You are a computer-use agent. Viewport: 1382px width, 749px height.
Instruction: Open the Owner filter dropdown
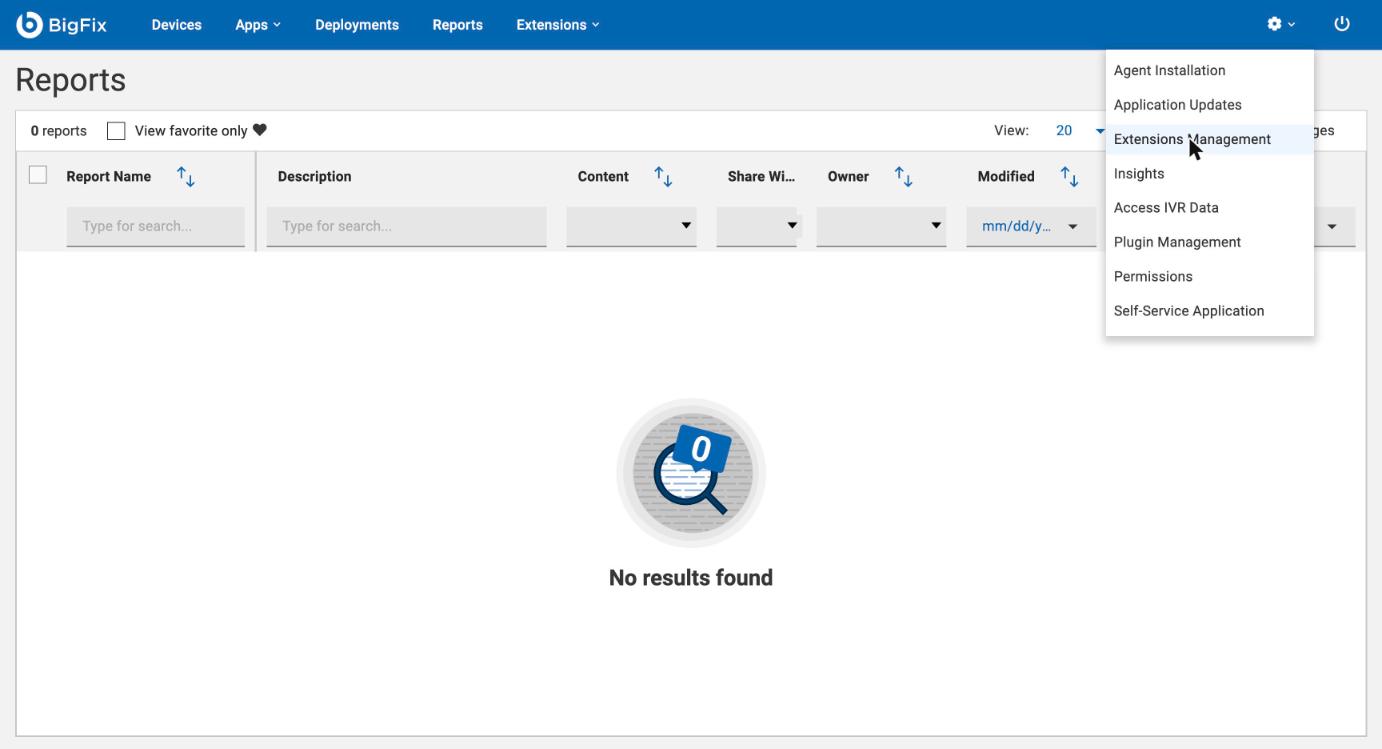click(881, 226)
